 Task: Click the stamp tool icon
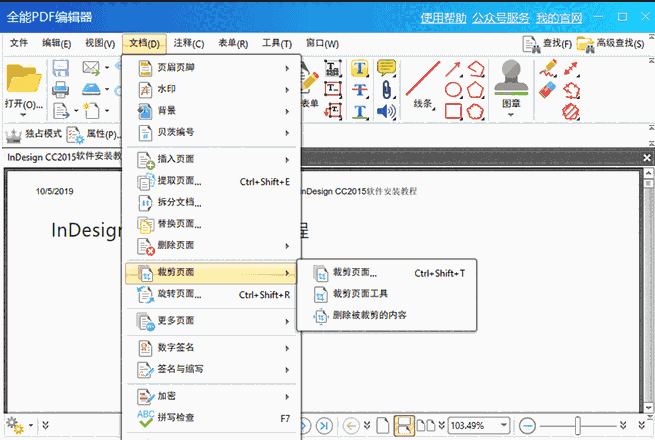click(511, 78)
